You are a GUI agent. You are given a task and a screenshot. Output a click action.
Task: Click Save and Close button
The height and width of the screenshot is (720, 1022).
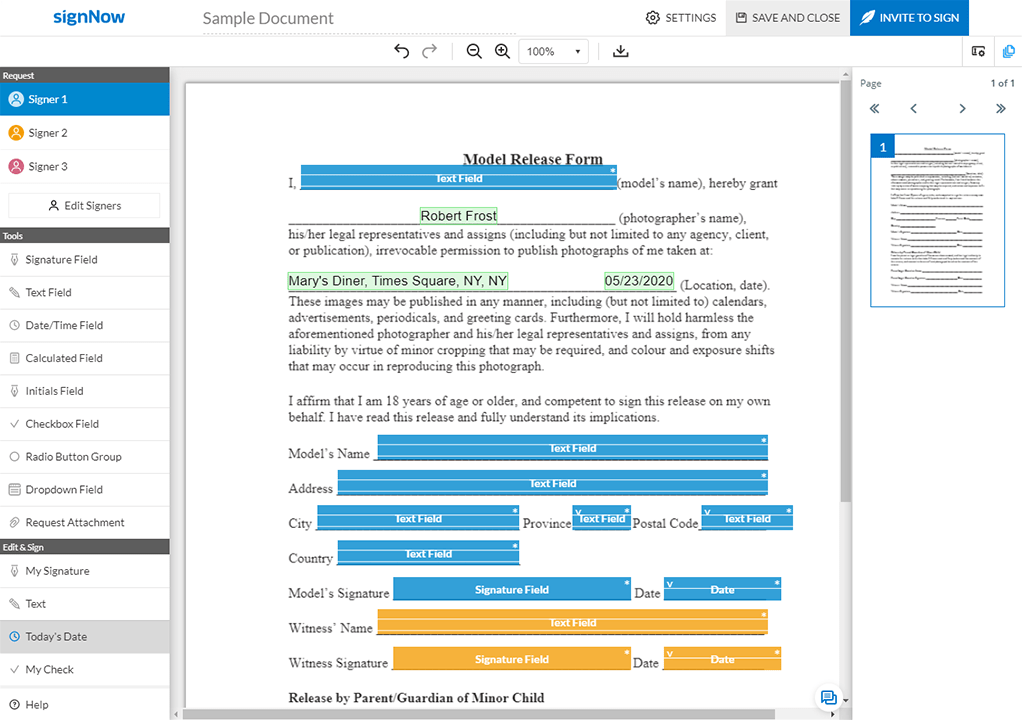[787, 18]
